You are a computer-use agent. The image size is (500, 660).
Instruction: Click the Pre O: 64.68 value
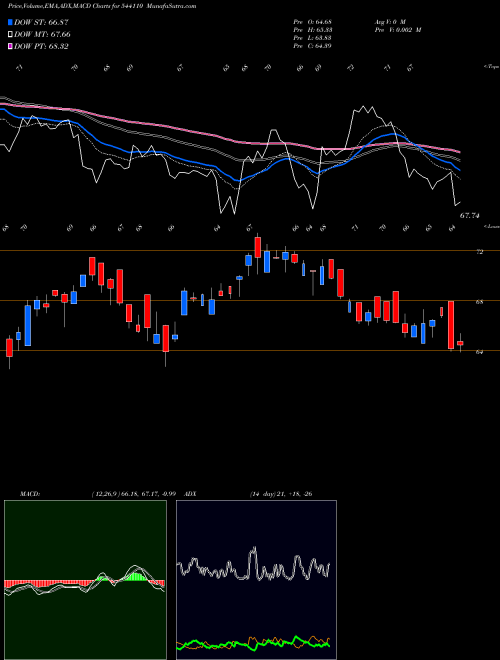click(313, 22)
